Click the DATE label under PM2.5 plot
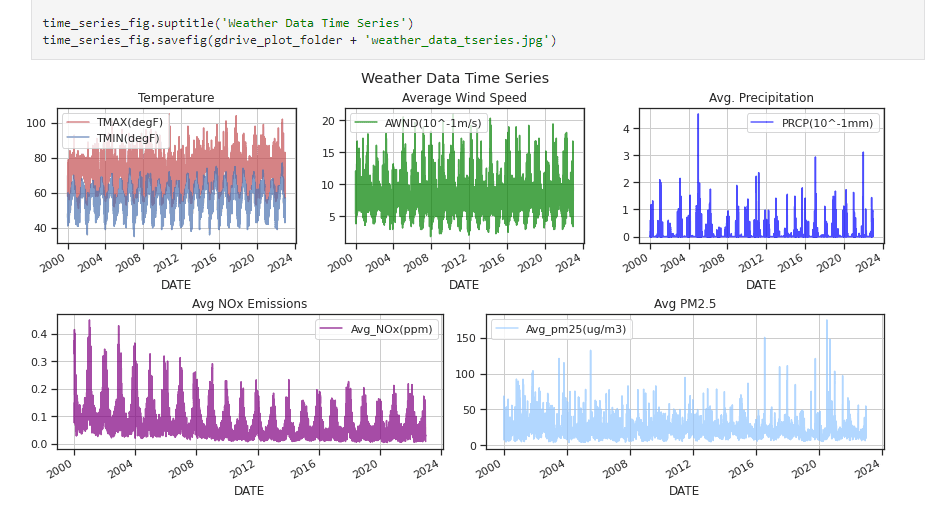 point(684,490)
